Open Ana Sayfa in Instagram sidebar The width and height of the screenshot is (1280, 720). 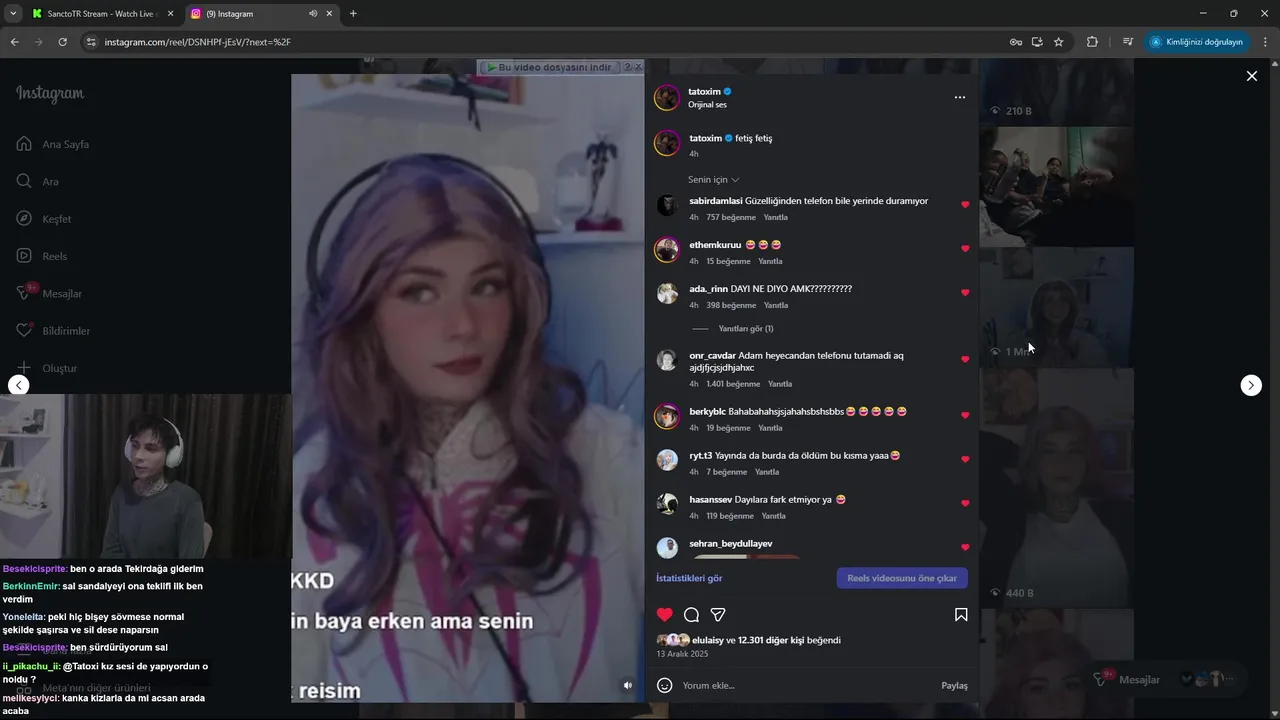53,144
